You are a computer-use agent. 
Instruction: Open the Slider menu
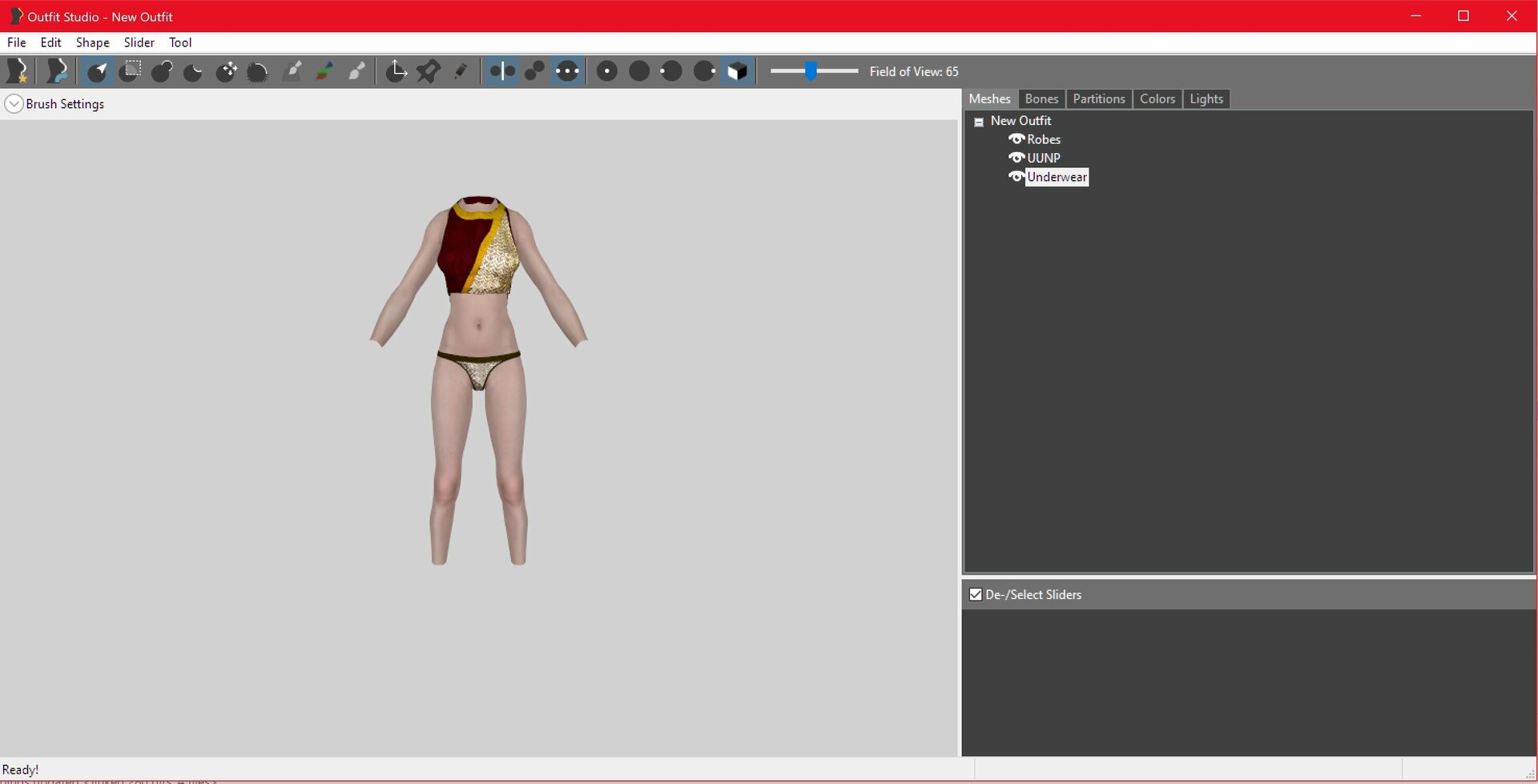[x=139, y=42]
